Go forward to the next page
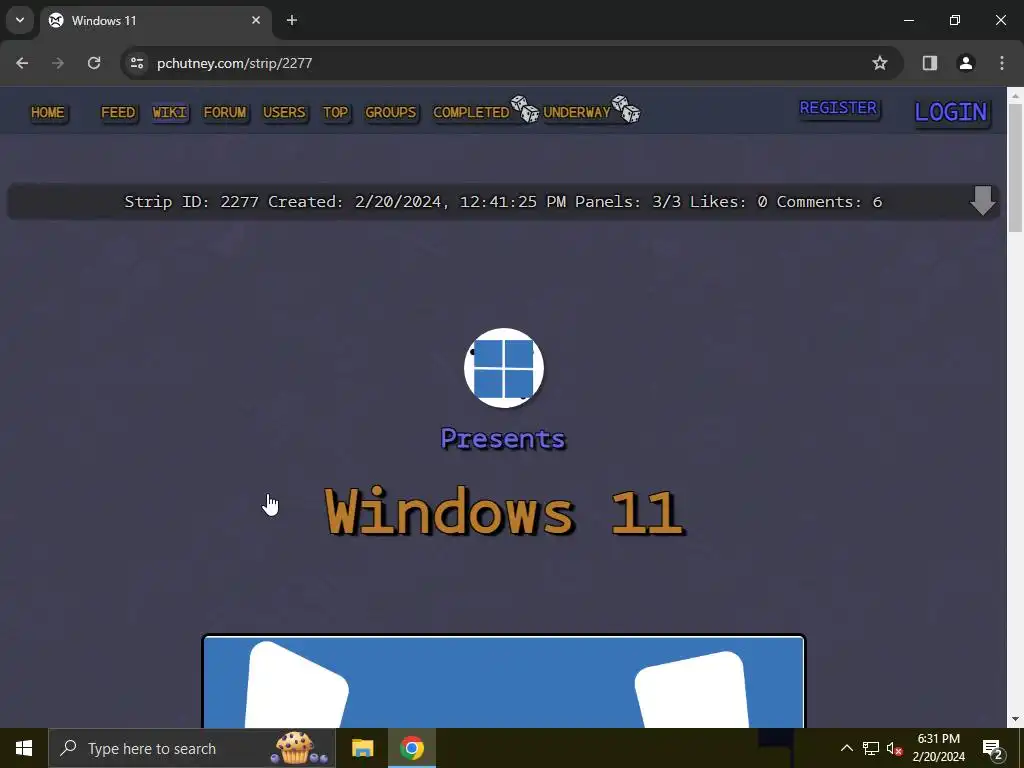 [x=58, y=63]
